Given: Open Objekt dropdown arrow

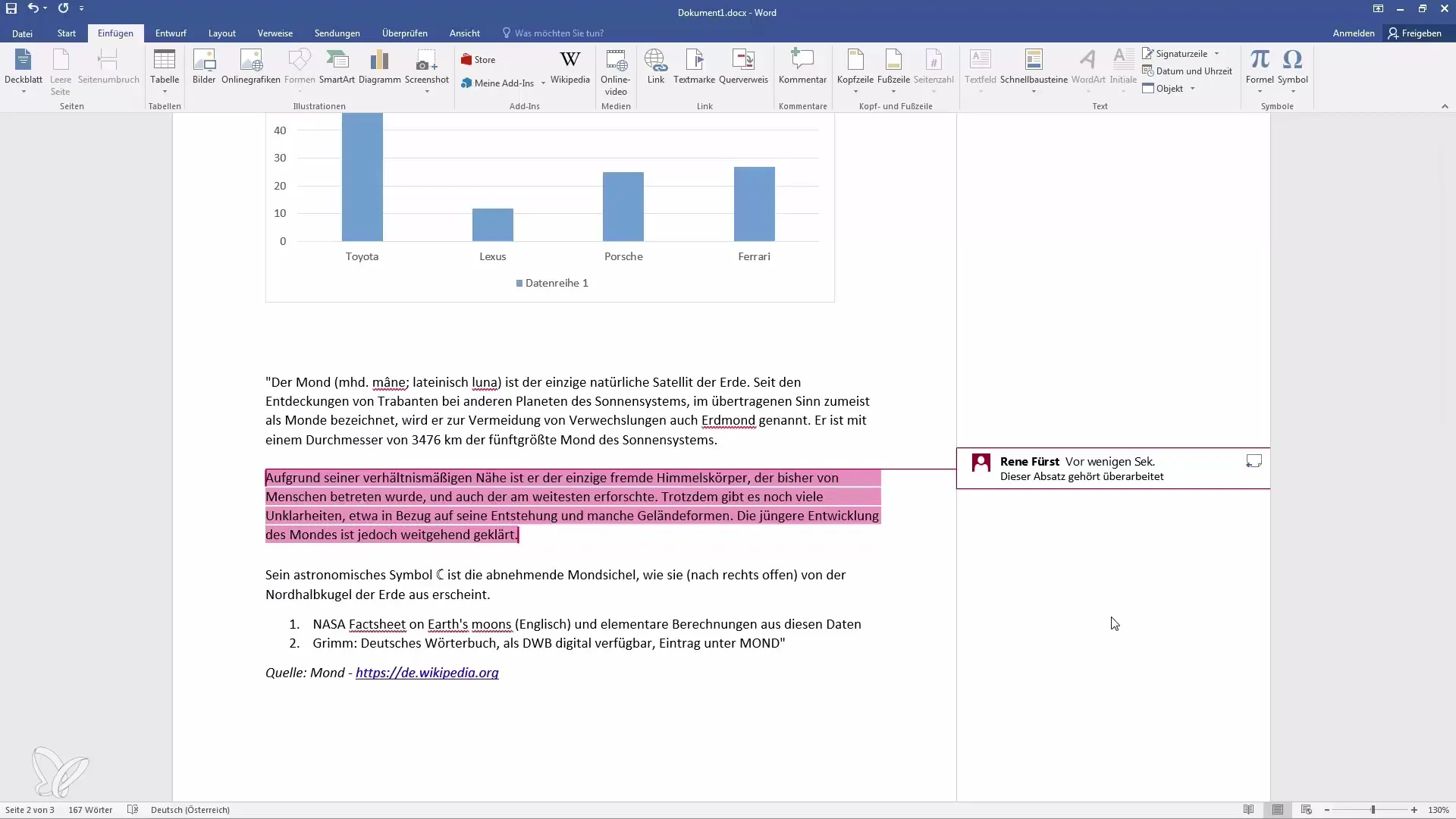Looking at the screenshot, I should [x=1192, y=89].
